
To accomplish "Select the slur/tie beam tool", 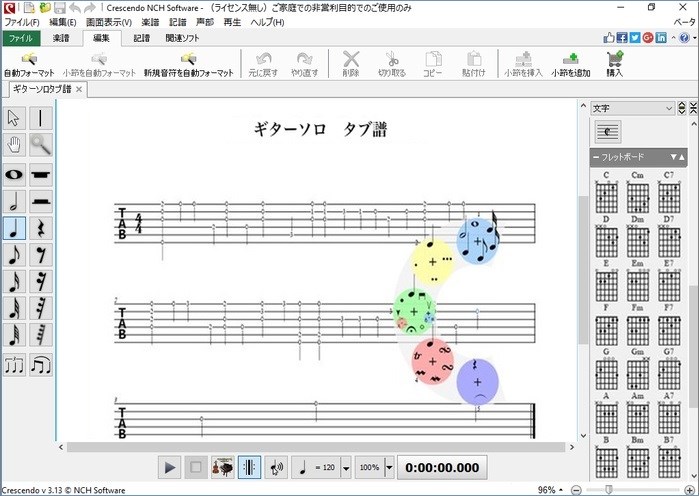I will (x=41, y=365).
